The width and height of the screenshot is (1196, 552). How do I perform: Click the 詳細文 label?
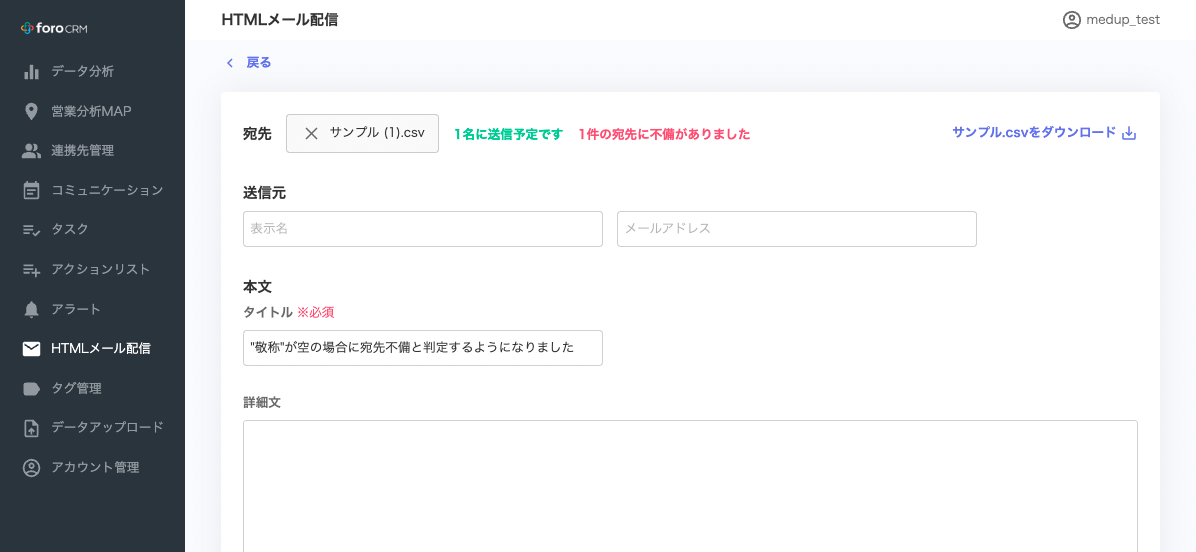tap(262, 402)
